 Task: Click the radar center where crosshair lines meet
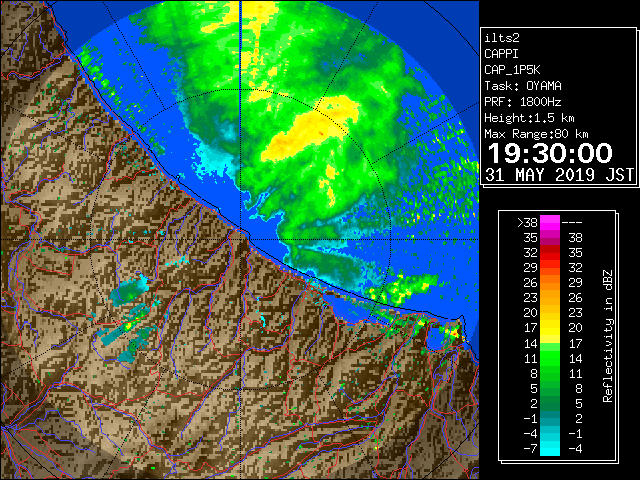pos(240,239)
